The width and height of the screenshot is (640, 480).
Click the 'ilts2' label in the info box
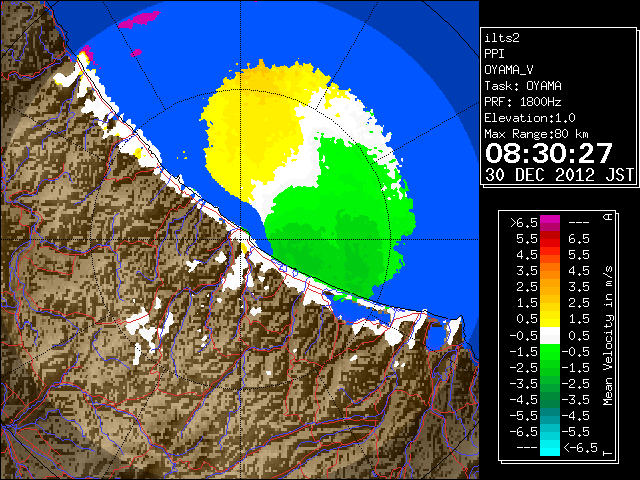pyautogui.click(x=502, y=38)
